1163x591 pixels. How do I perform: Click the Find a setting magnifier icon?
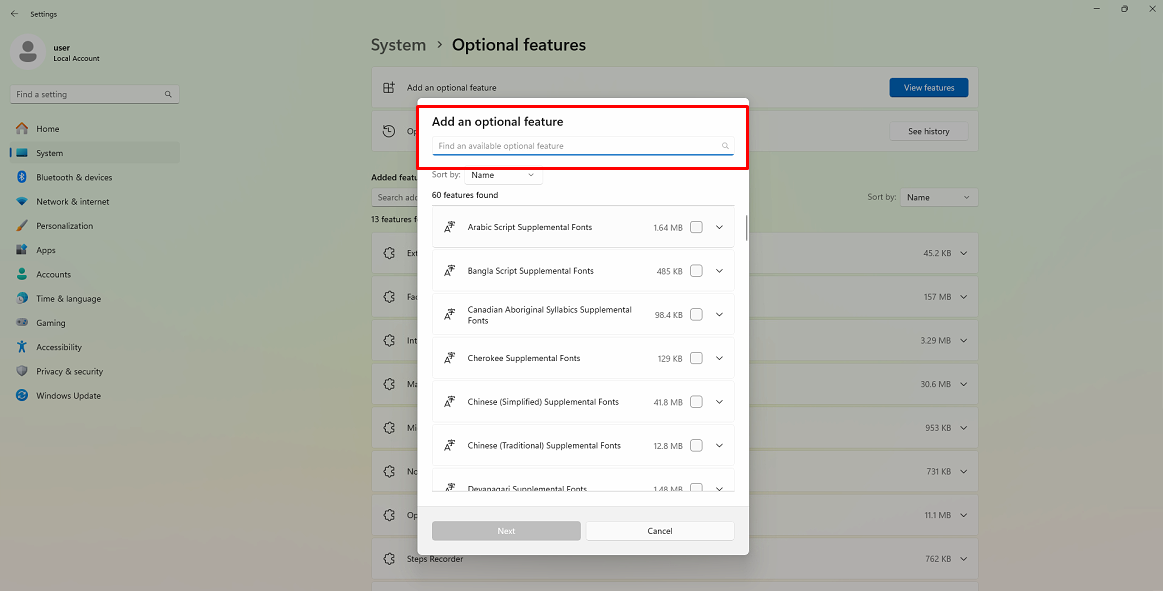tap(168, 94)
